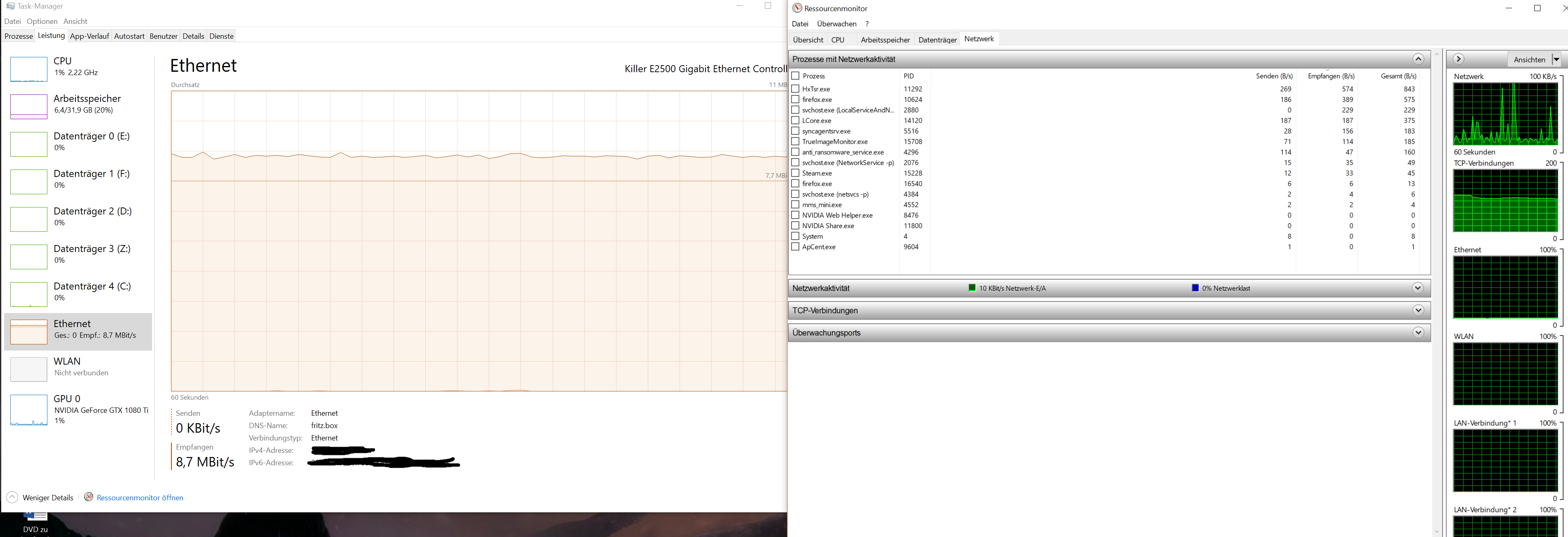Expand the Überwachungsports section
Image resolution: width=1568 pixels, height=537 pixels.
coord(1418,333)
